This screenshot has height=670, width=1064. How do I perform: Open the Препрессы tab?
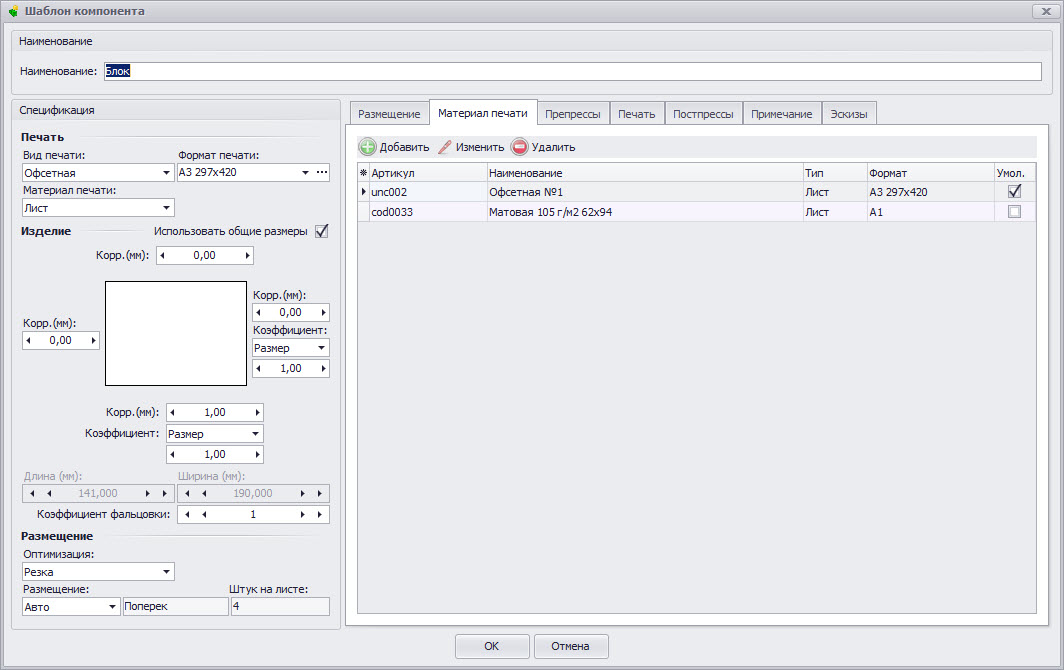(x=573, y=114)
